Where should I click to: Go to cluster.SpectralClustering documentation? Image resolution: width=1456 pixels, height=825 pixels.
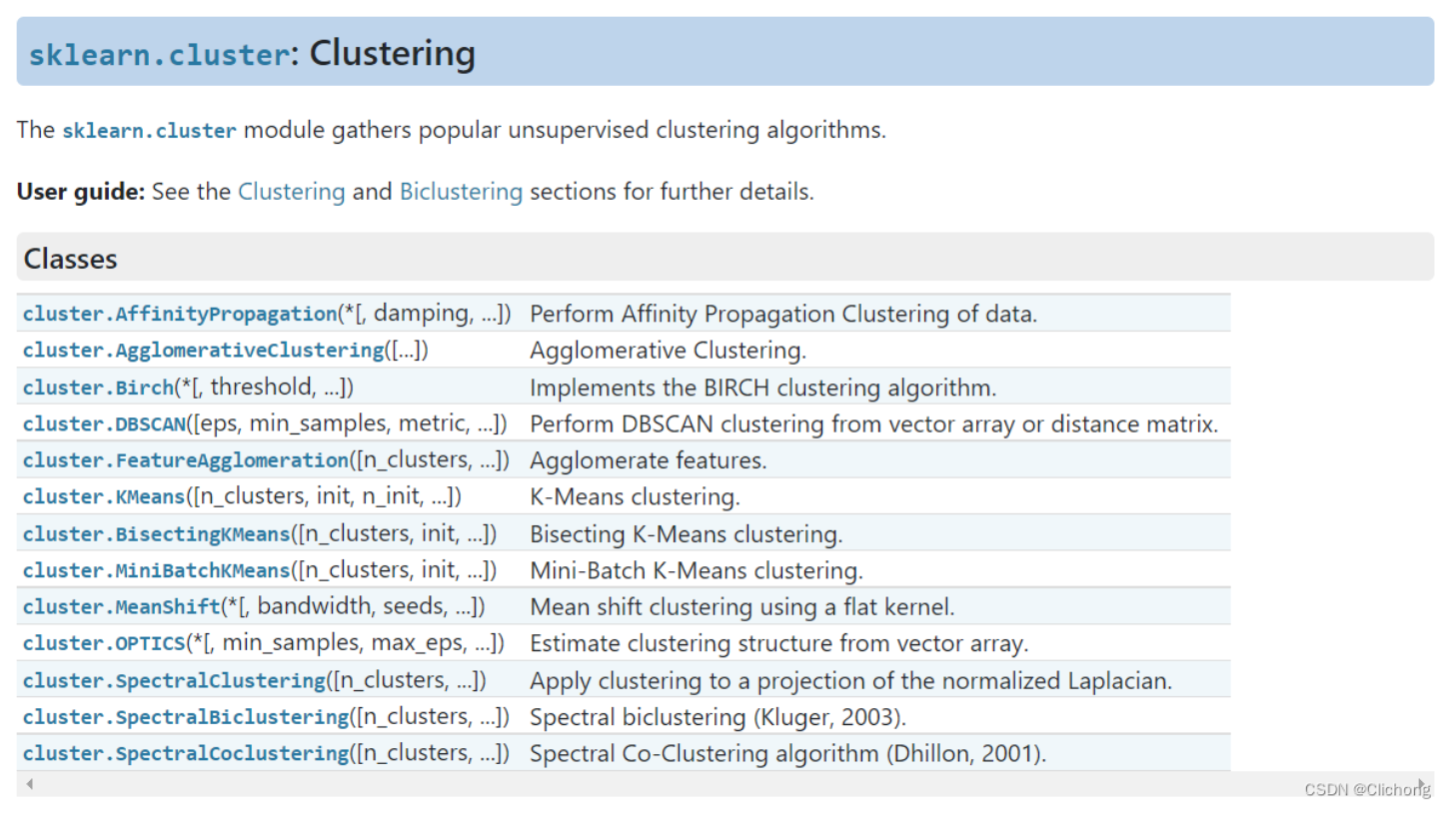[x=174, y=681]
